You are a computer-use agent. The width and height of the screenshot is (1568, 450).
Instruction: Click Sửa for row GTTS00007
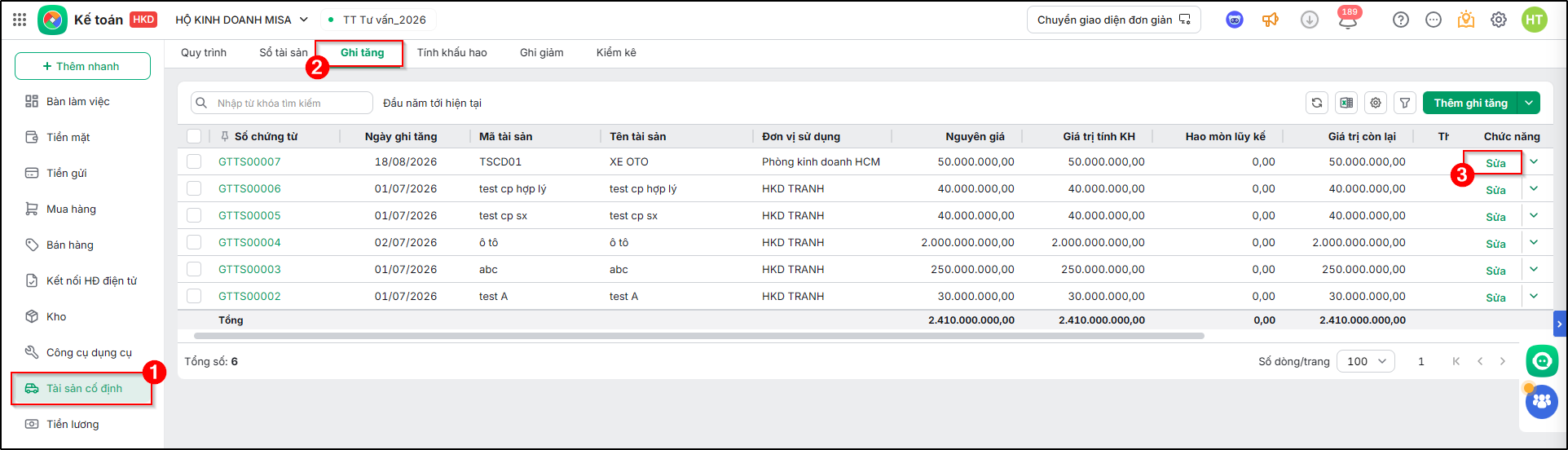pyautogui.click(x=1495, y=163)
